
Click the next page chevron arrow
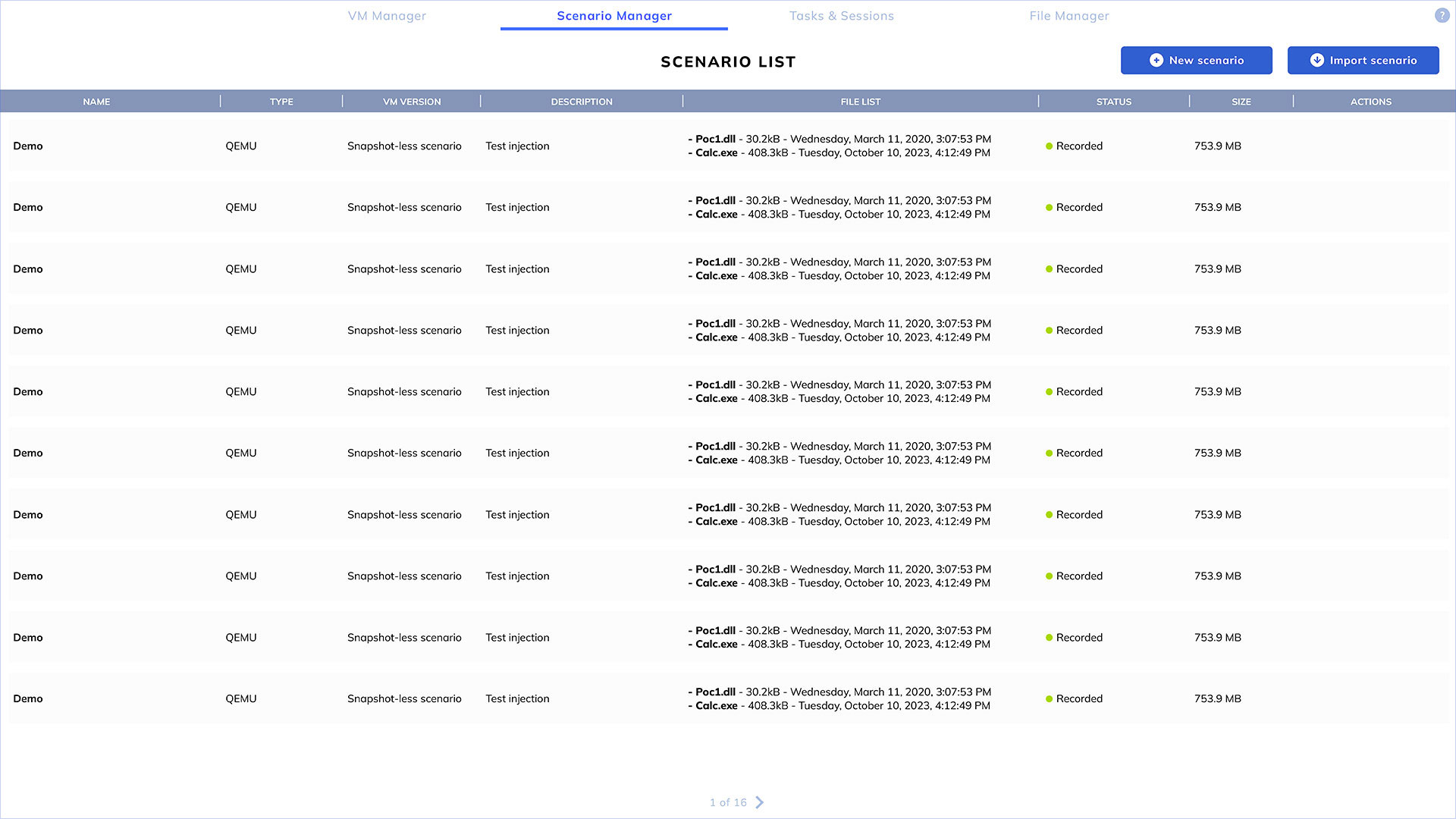coord(760,802)
